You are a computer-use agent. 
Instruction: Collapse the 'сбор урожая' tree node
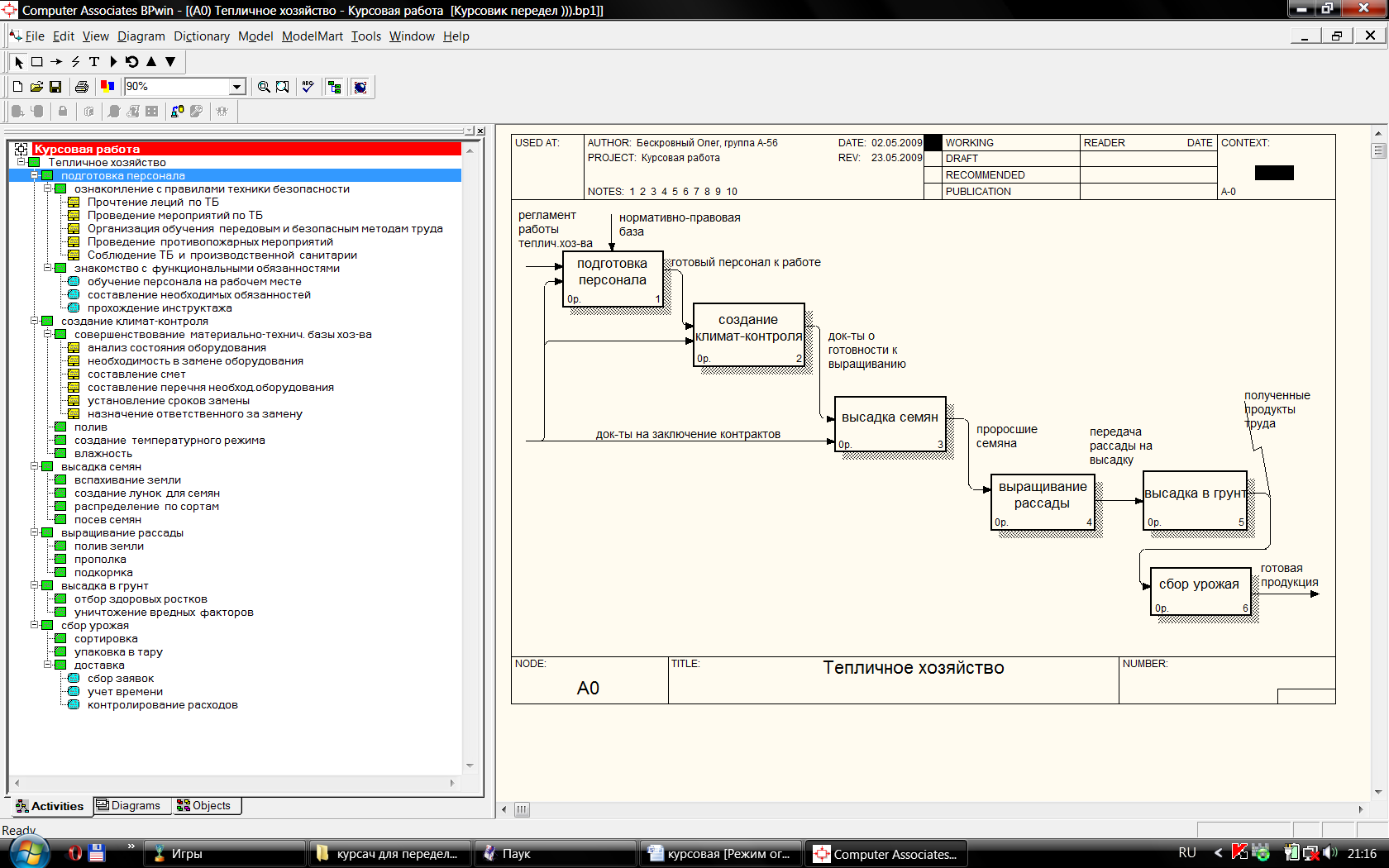[35, 625]
